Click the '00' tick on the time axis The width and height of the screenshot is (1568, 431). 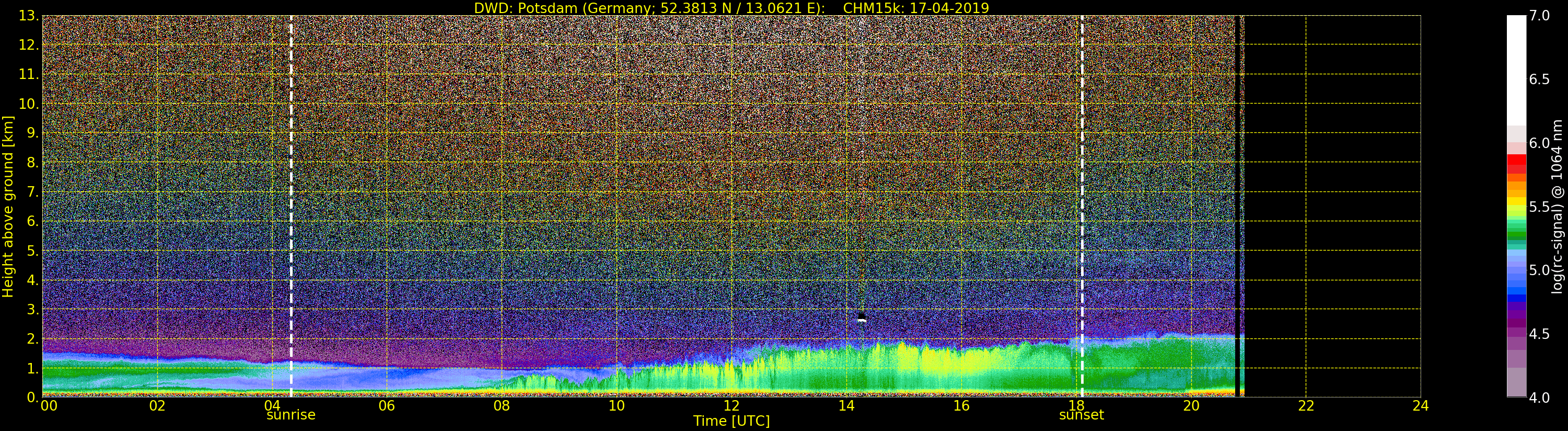tap(49, 406)
